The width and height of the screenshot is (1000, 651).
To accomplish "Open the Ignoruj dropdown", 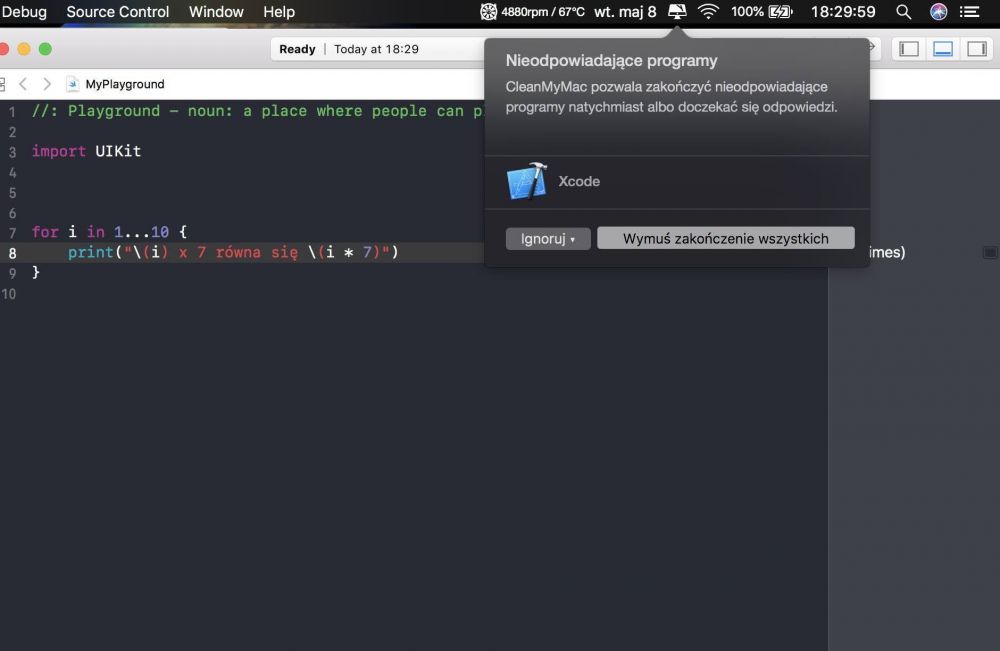I will pos(548,238).
